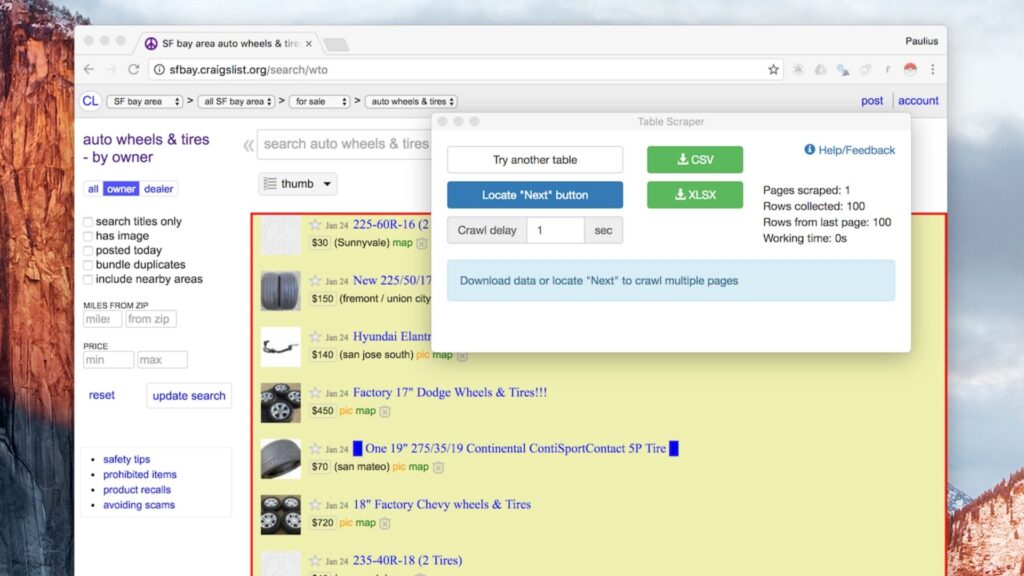Download collected data as XLSX
The height and width of the screenshot is (576, 1024).
point(694,194)
